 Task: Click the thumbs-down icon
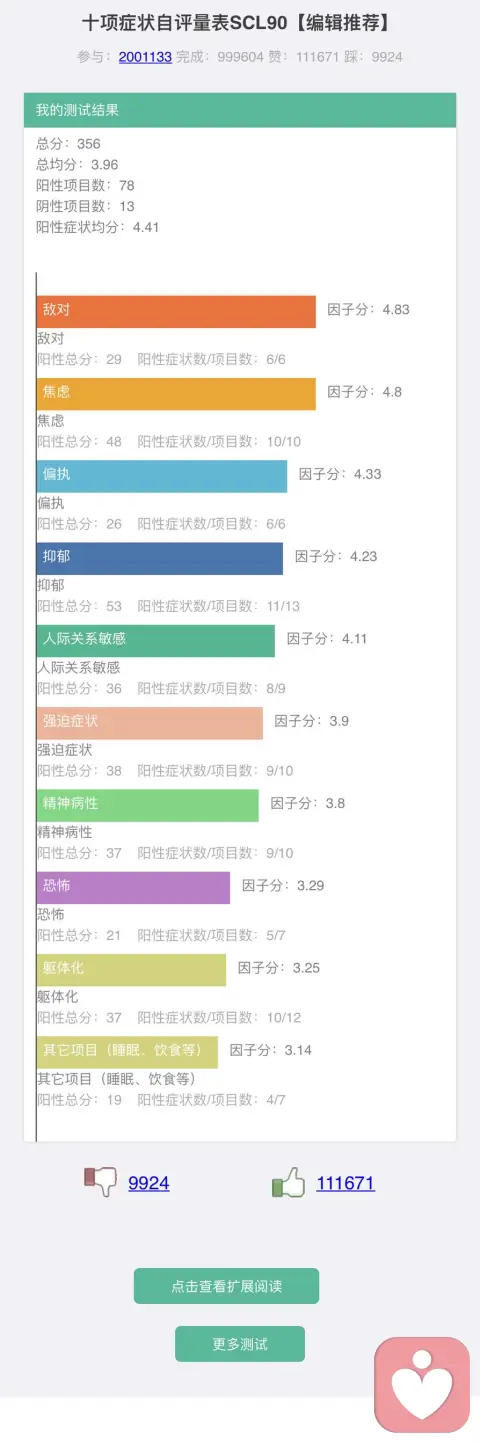click(x=101, y=1182)
